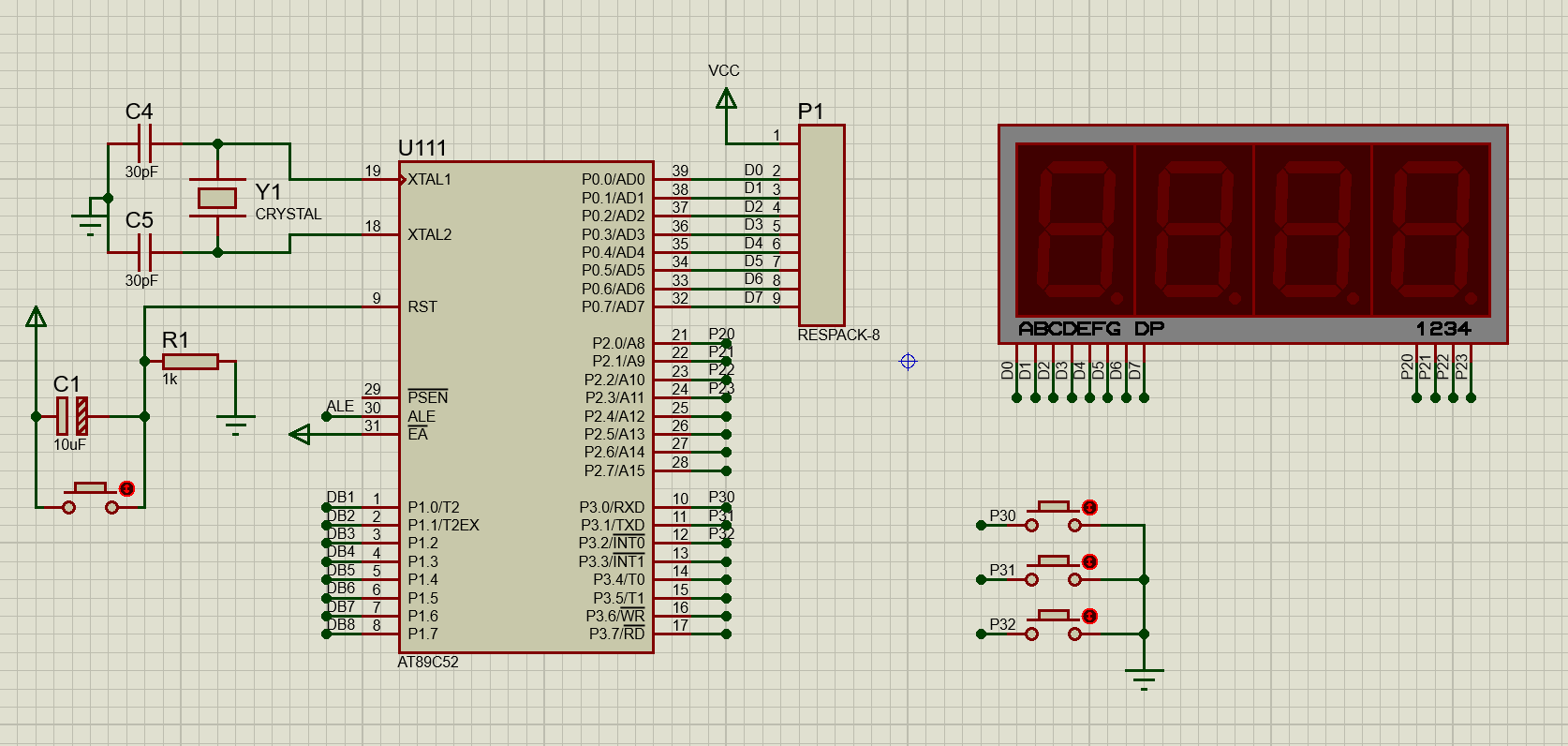Click the first digit of seven-segment display

coord(1076,230)
